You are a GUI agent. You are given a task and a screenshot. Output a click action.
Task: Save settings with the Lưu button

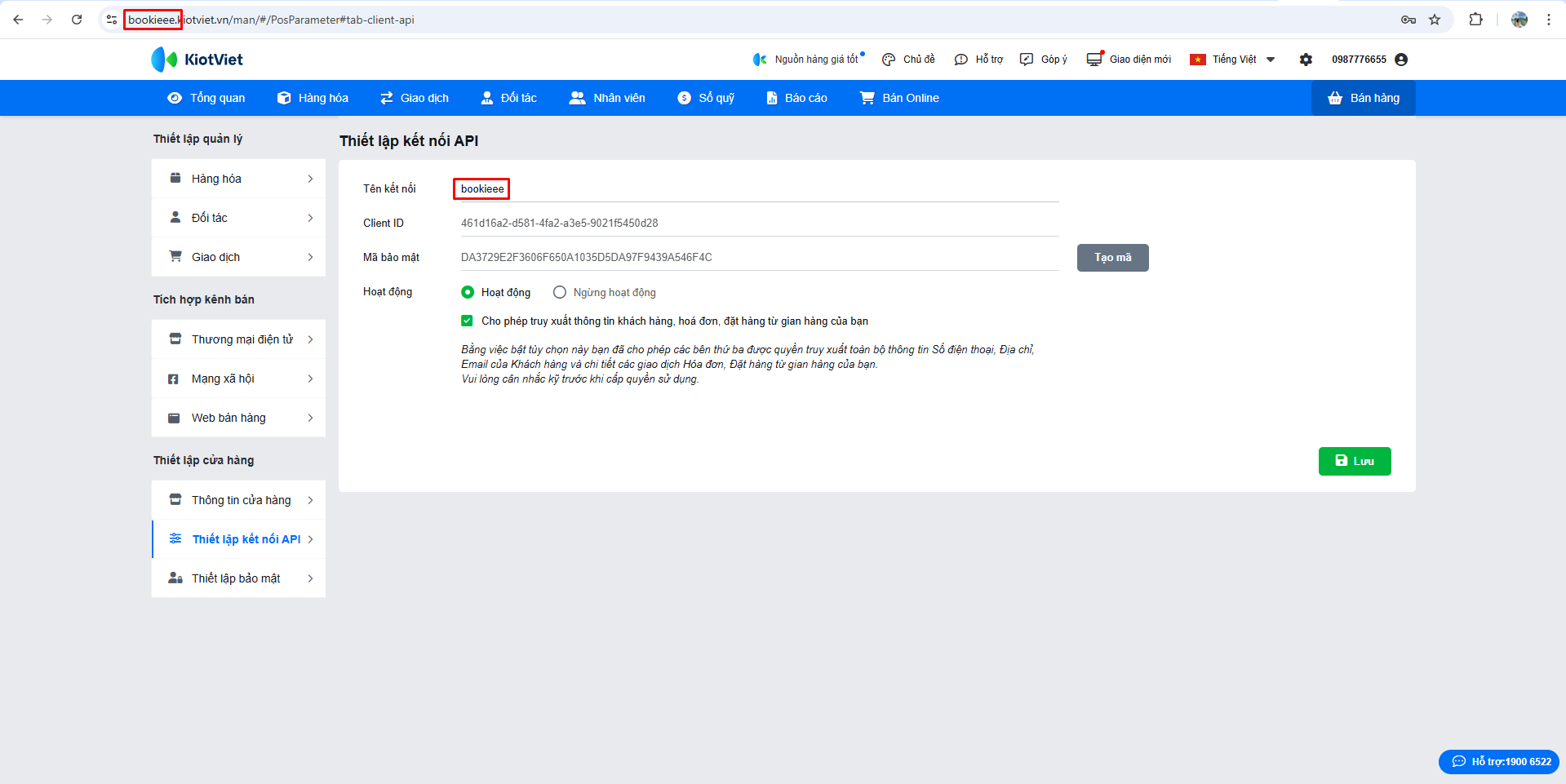click(x=1354, y=461)
